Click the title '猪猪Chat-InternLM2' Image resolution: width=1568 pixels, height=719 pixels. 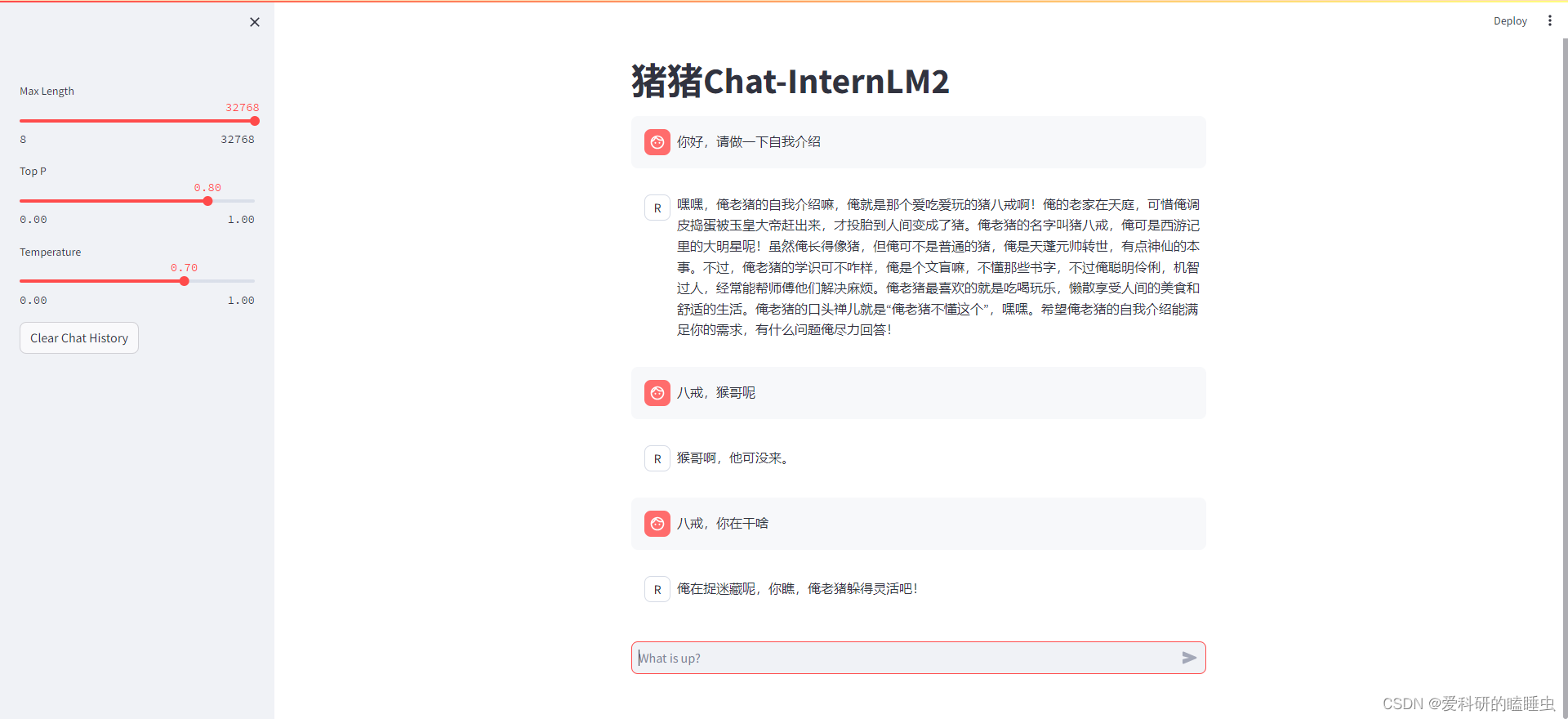coord(791,81)
